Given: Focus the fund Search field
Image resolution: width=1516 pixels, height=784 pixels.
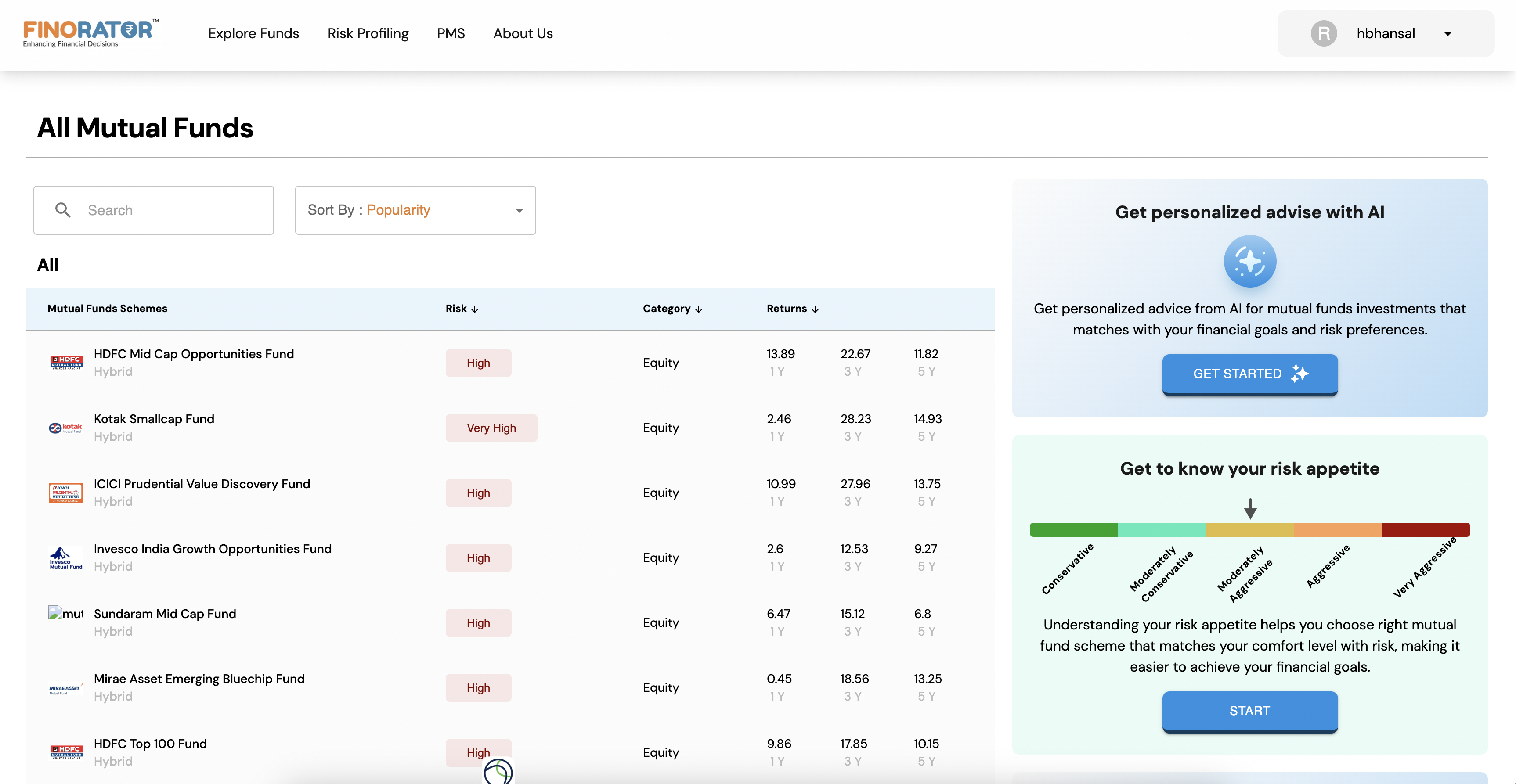Looking at the screenshot, I should click(154, 210).
